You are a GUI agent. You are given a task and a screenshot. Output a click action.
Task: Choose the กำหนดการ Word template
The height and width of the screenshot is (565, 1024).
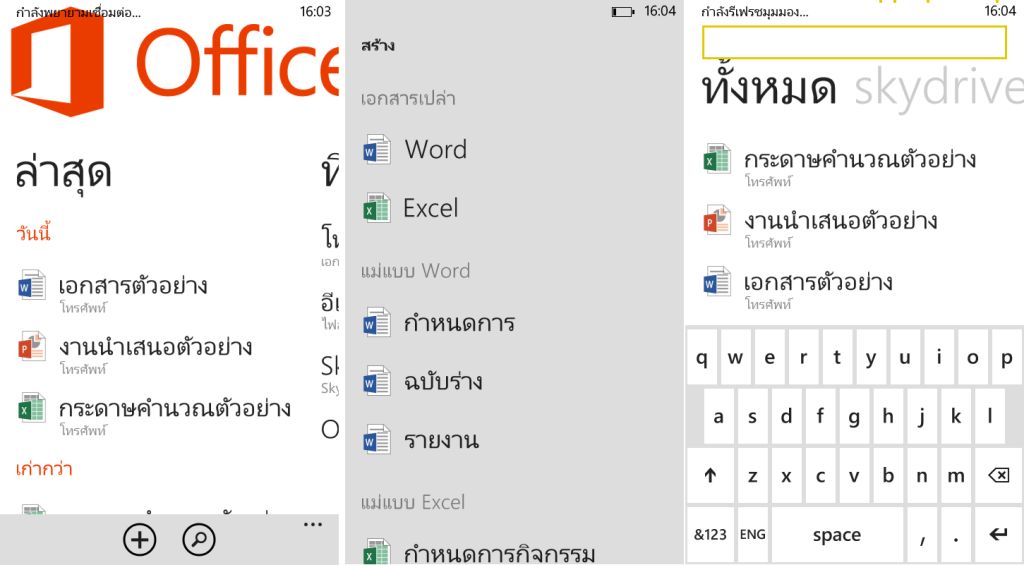click(440, 323)
